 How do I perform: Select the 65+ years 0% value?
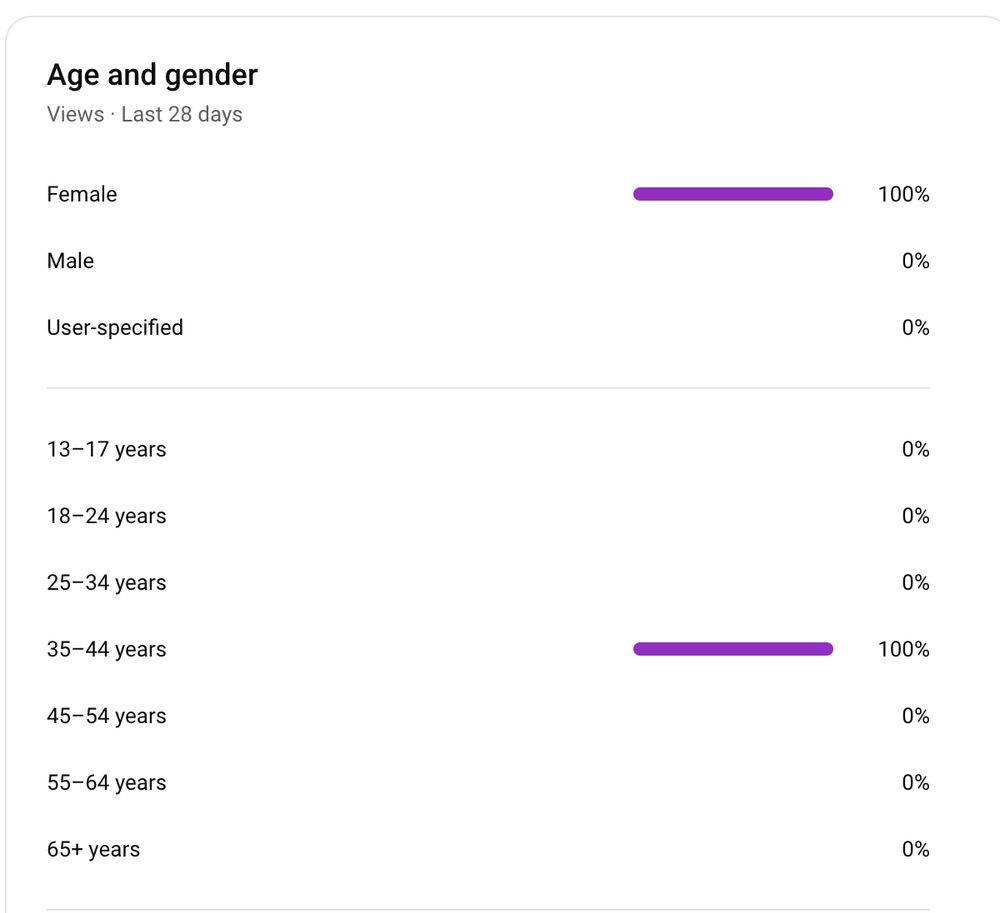[x=915, y=849]
